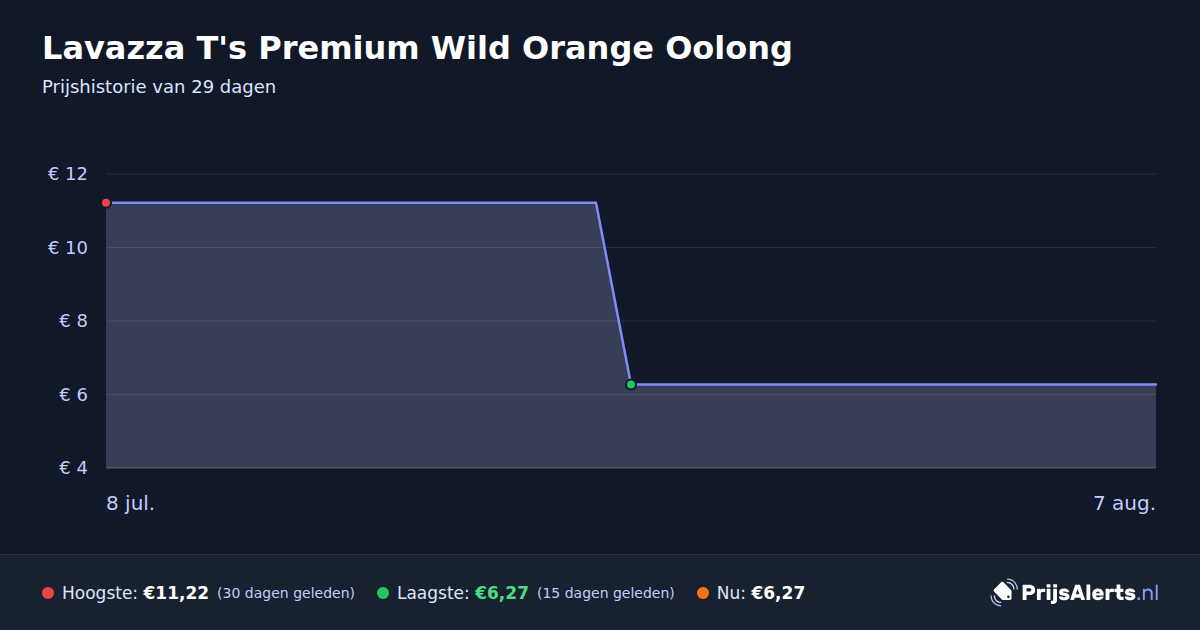Click the € 8 axis label
The width and height of the screenshot is (1200, 630).
[x=74, y=321]
